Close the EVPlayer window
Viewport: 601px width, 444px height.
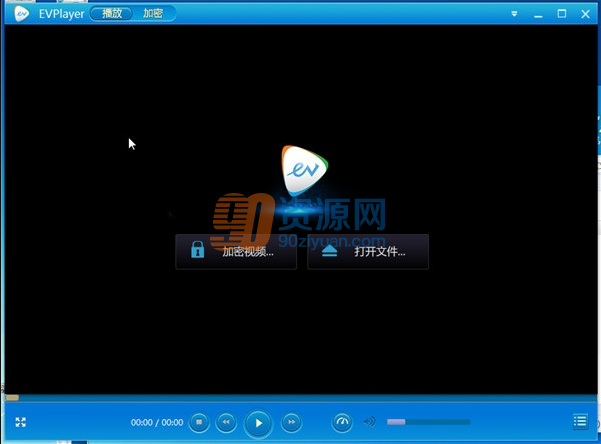click(x=585, y=14)
